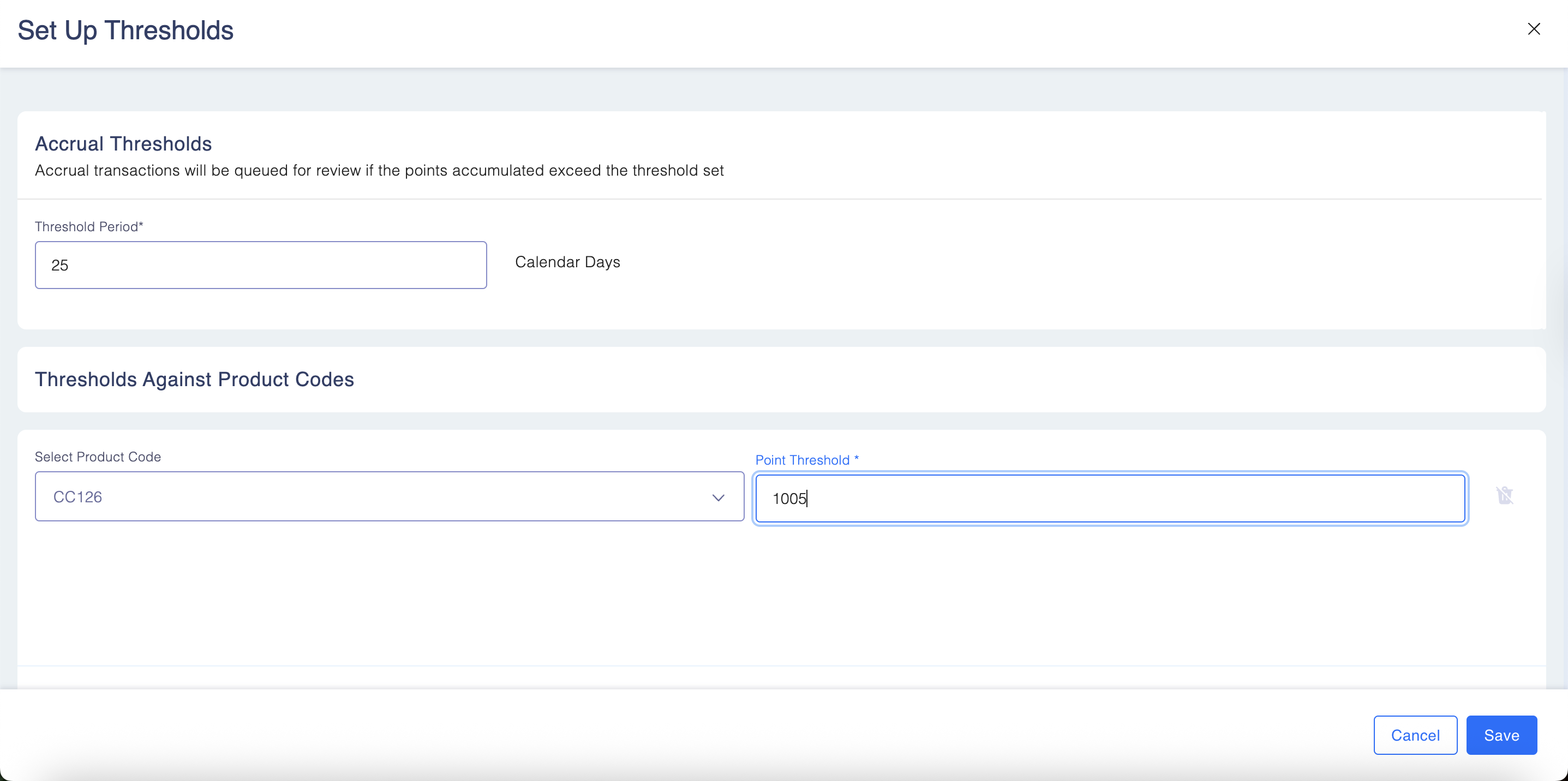
Task: Click the Set Up Thresholds title
Action: coord(125,31)
